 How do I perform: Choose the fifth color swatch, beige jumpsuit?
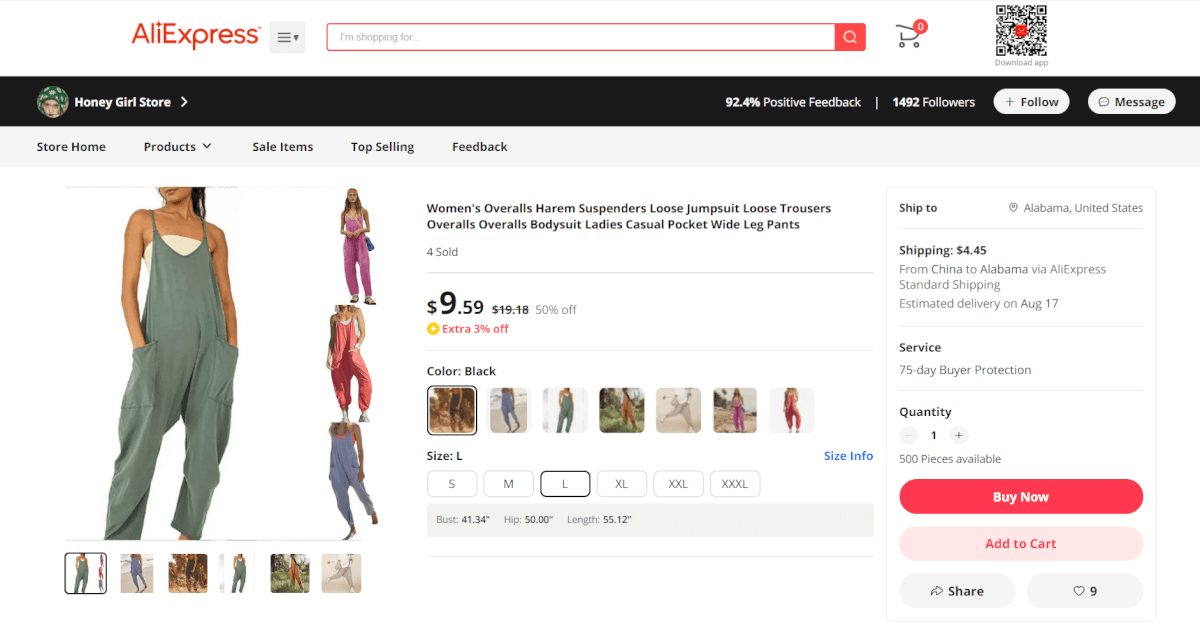pos(678,410)
